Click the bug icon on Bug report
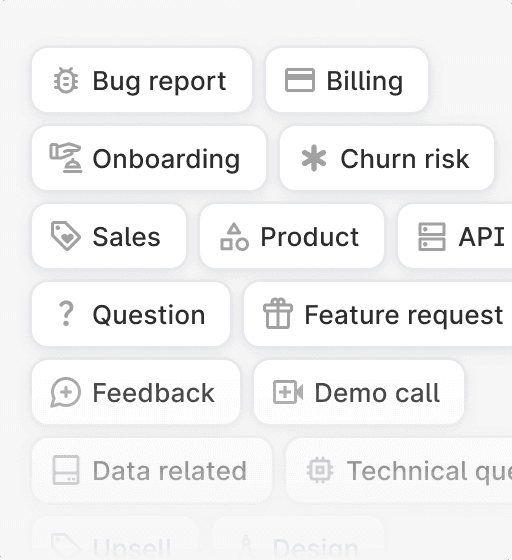Screen dimensions: 512x560 (x=66, y=80)
